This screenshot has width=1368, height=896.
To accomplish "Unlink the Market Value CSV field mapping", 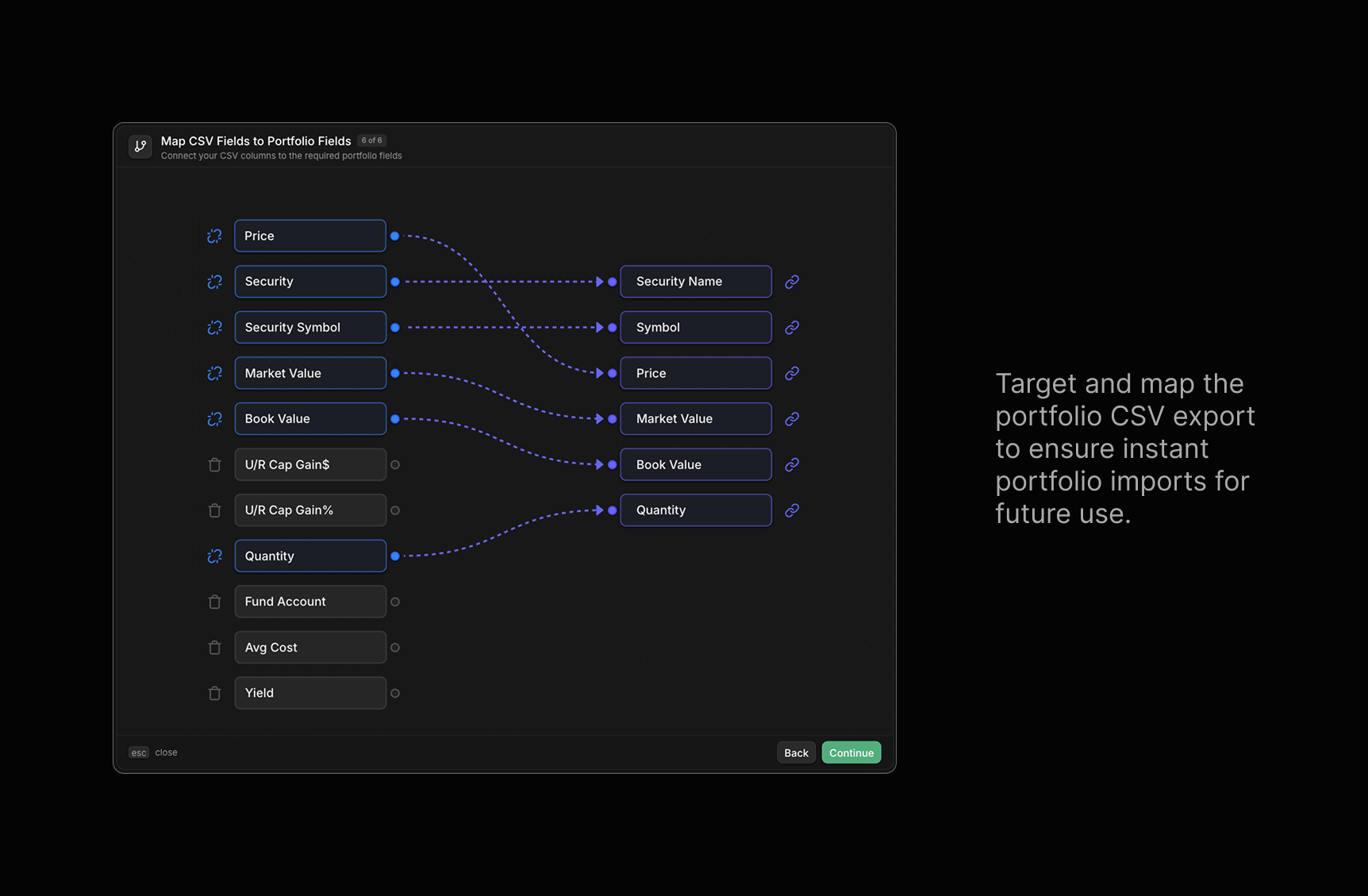I will tap(214, 373).
